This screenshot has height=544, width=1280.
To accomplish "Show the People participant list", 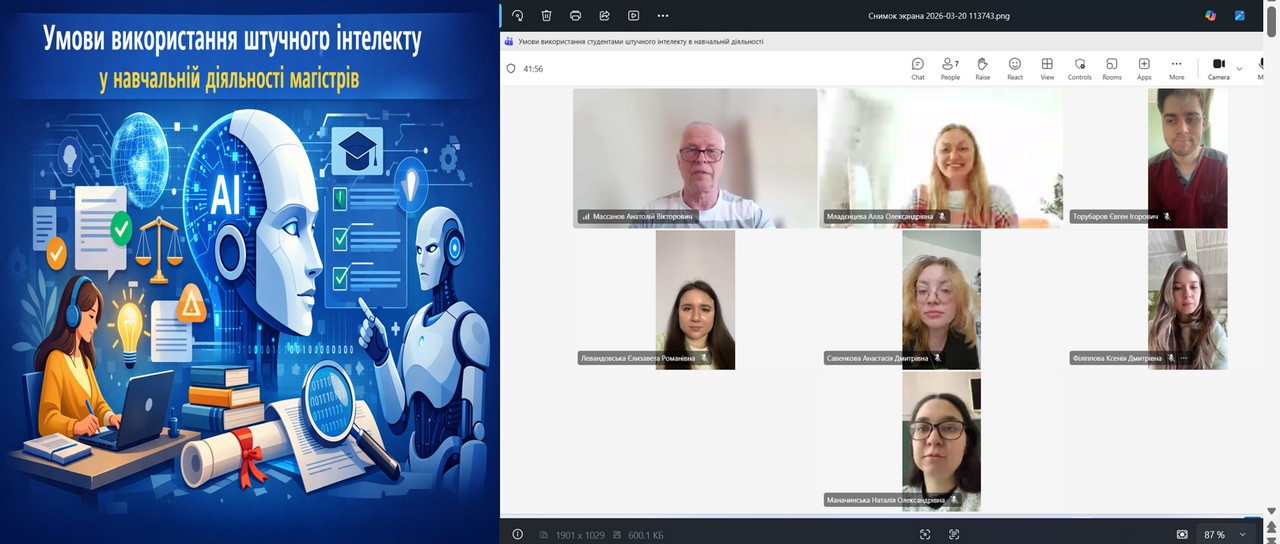I will [950, 68].
